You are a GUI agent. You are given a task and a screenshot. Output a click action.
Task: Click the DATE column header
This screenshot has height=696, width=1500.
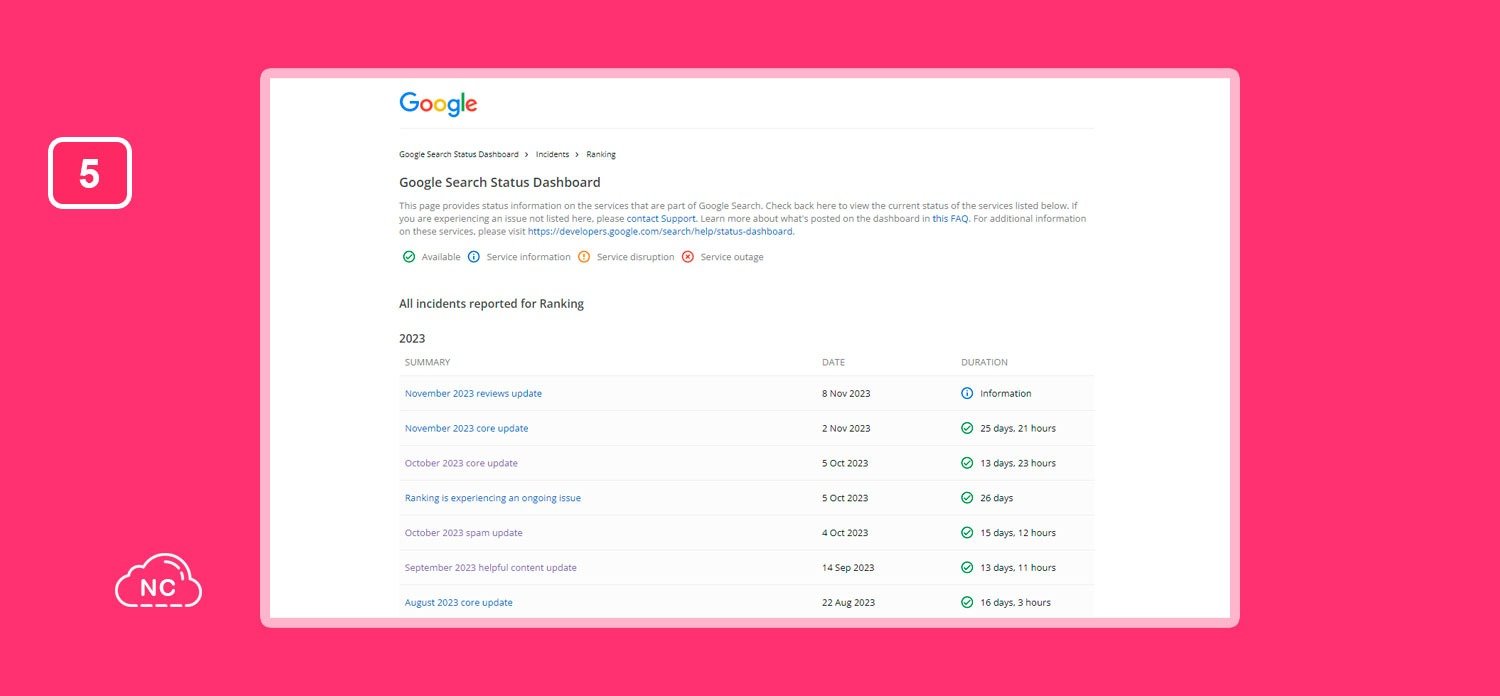833,362
